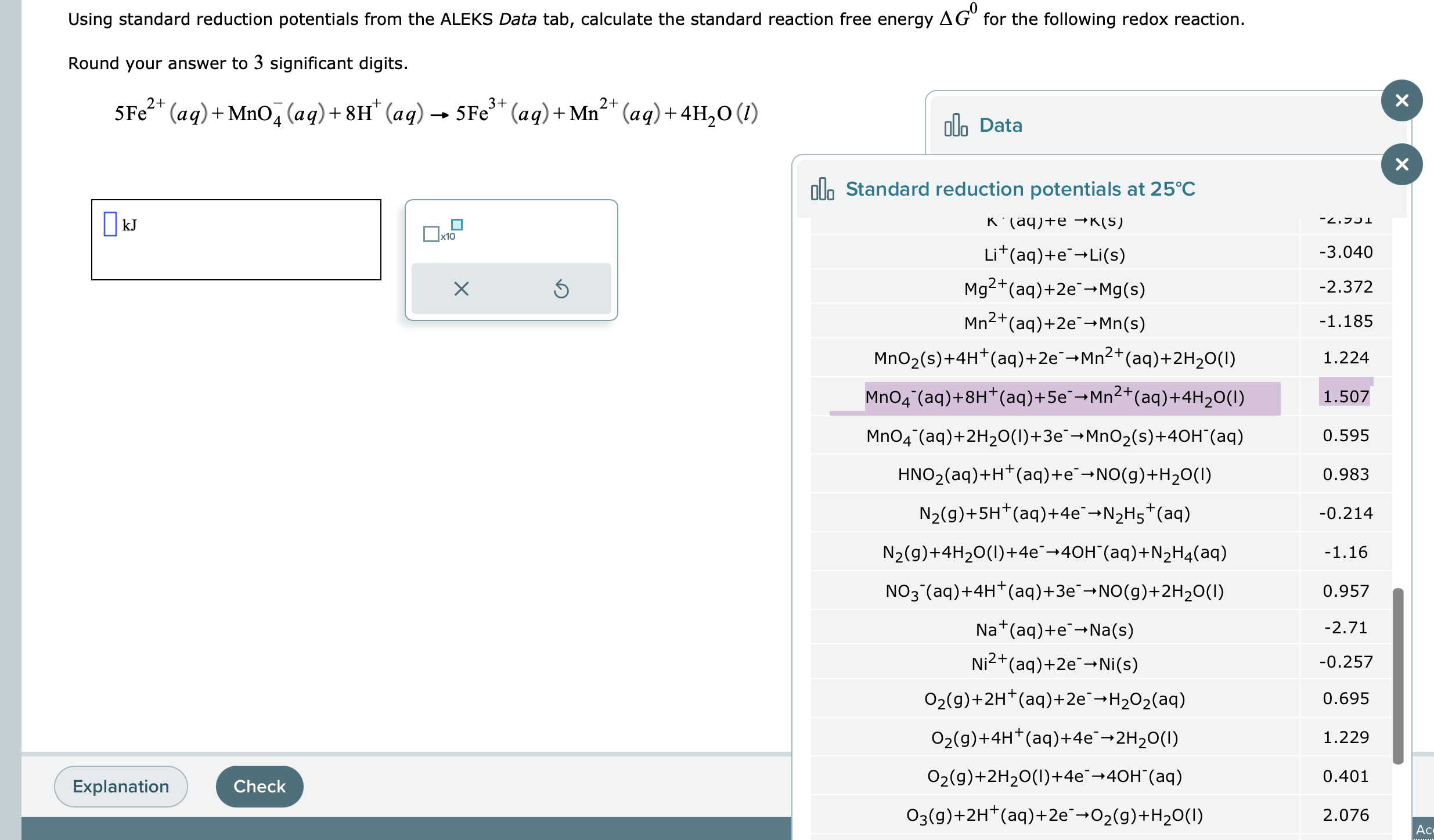Click the undo reset arrow icon
Screen dimensions: 1434x840
click(x=561, y=289)
